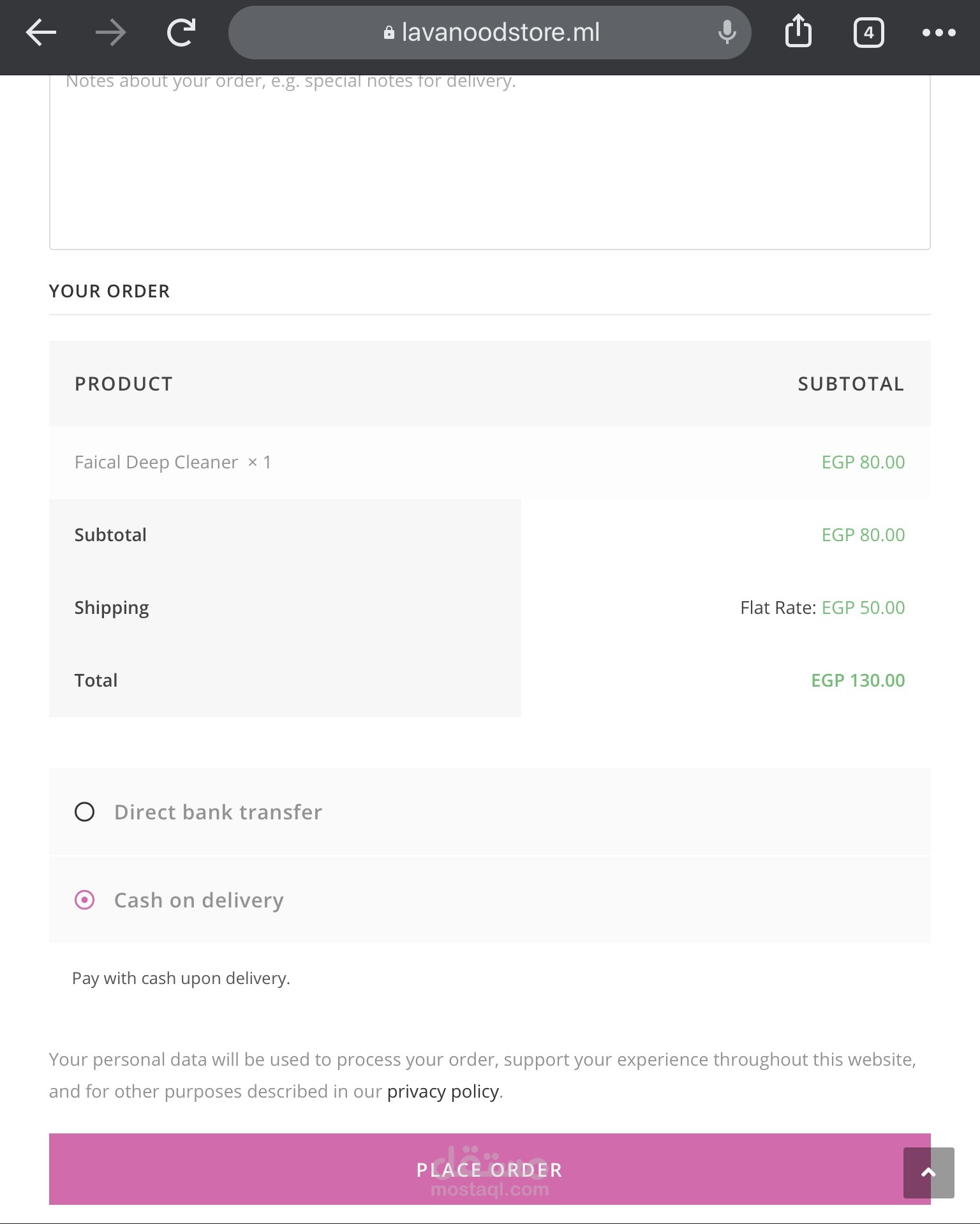The height and width of the screenshot is (1224, 980).
Task: Click the lavanoodstore.ml address bar
Action: click(500, 33)
